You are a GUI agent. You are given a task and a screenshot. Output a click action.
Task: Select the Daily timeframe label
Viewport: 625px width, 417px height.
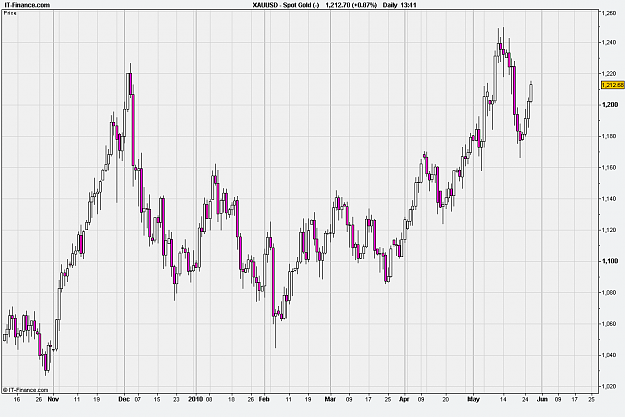coord(390,5)
